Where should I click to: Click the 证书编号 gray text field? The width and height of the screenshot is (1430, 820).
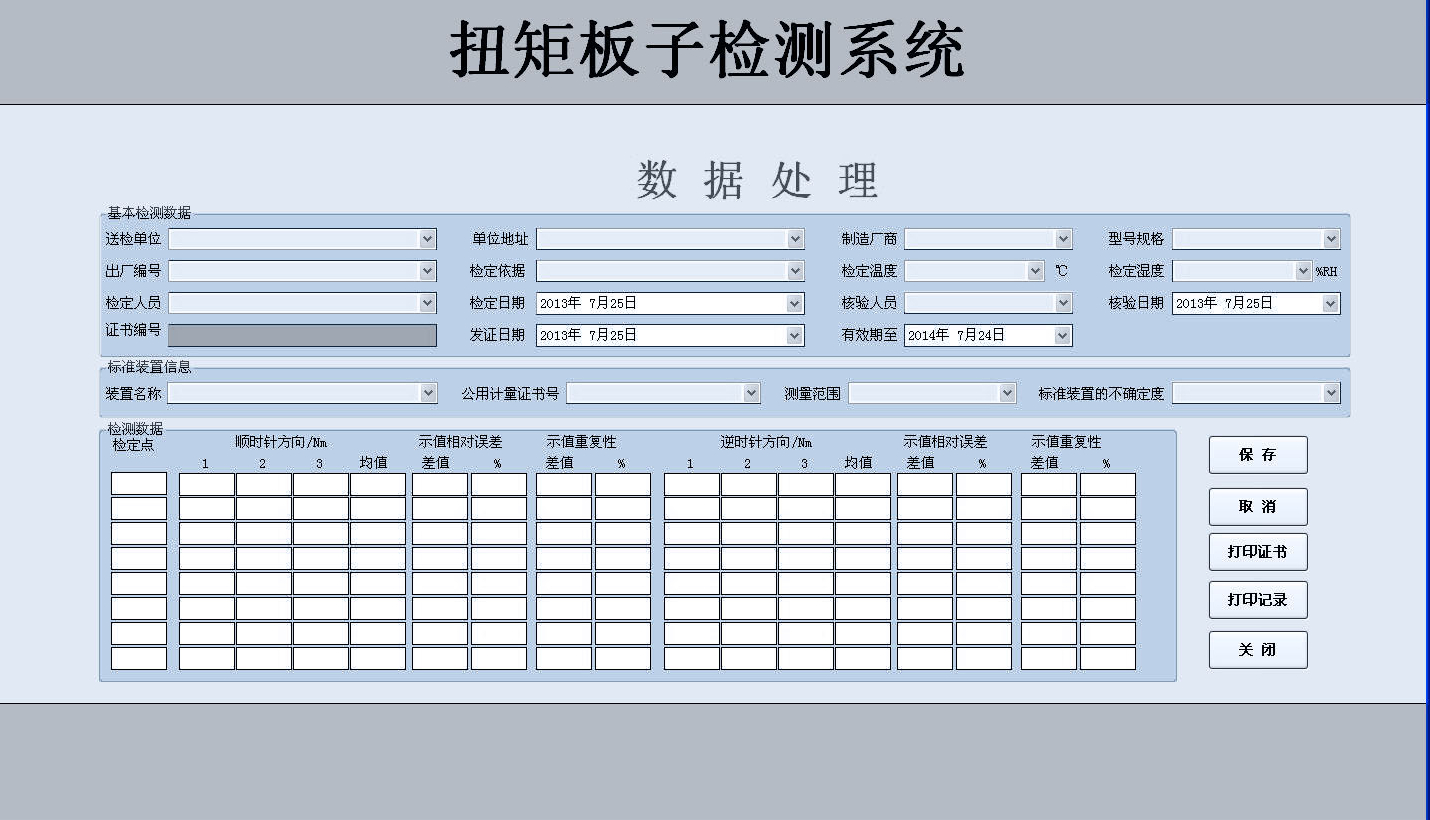tap(302, 335)
